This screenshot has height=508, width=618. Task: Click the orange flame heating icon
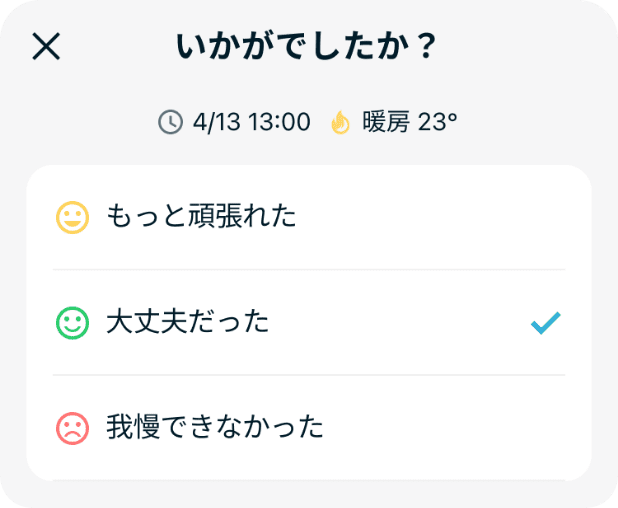(340, 122)
